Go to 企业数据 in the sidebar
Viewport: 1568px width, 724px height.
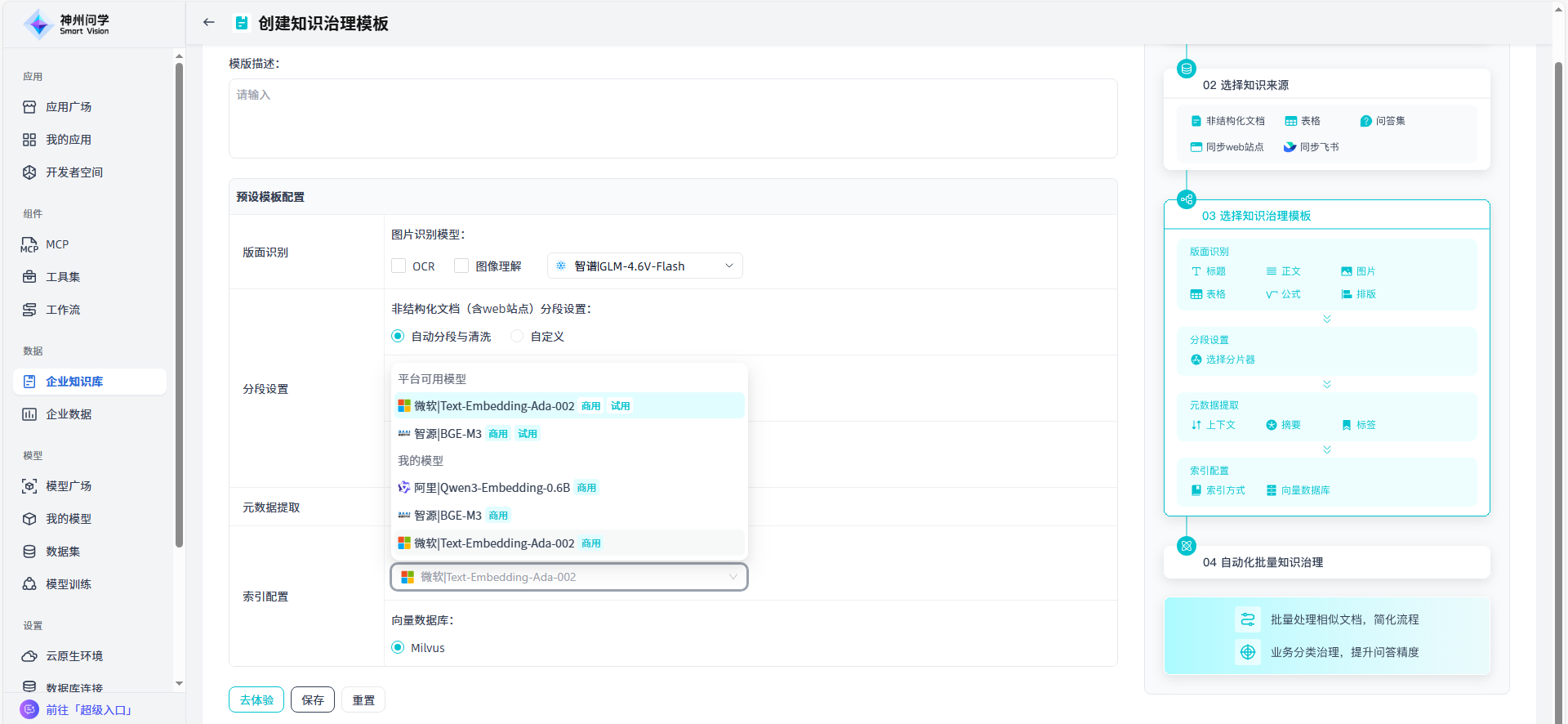69,414
